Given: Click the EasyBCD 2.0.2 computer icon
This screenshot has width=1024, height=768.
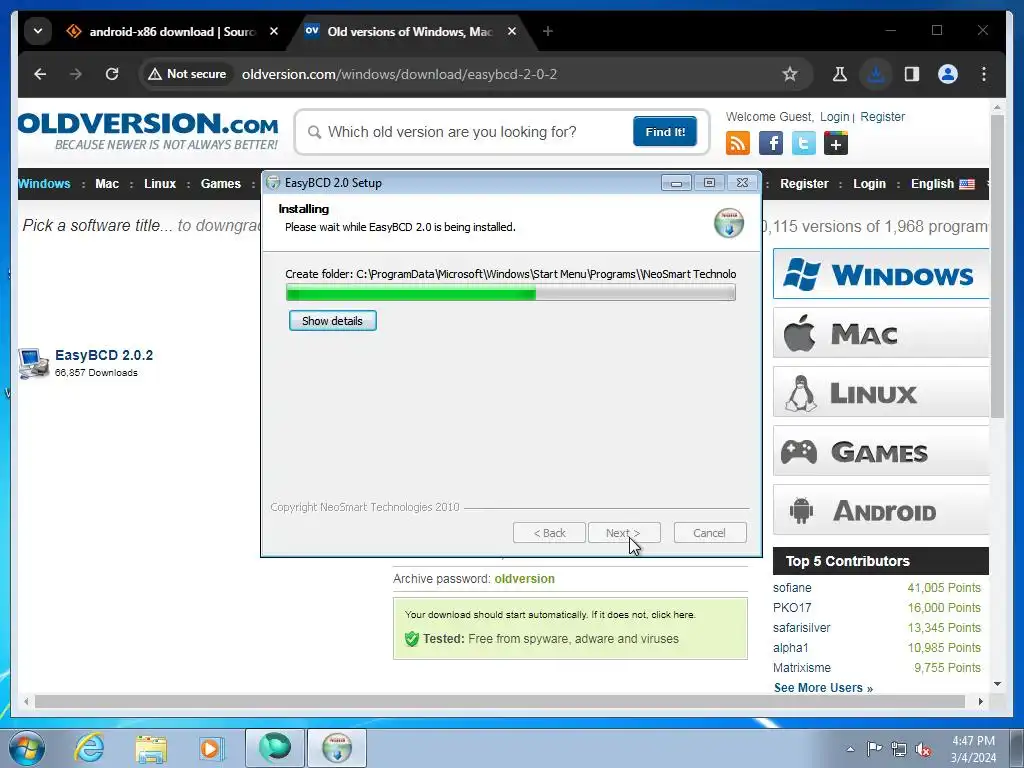Looking at the screenshot, I should click(33, 363).
